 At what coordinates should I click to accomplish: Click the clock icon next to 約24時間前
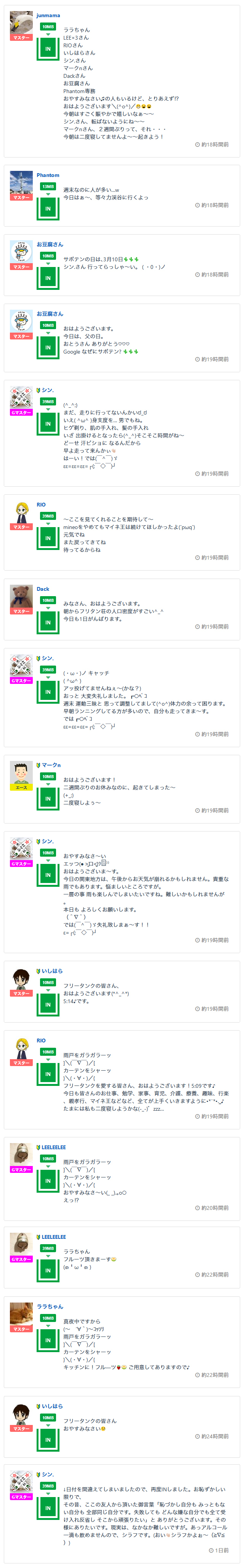(198, 1436)
